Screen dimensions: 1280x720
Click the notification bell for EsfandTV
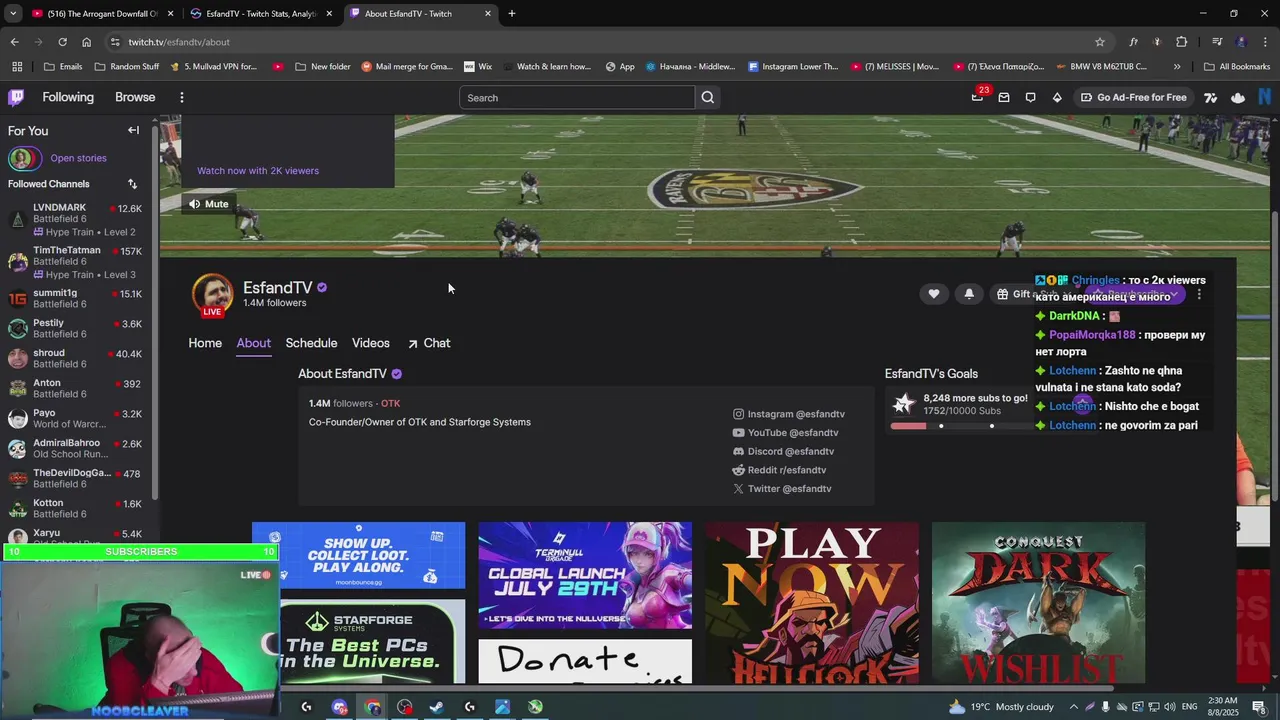pos(969,293)
